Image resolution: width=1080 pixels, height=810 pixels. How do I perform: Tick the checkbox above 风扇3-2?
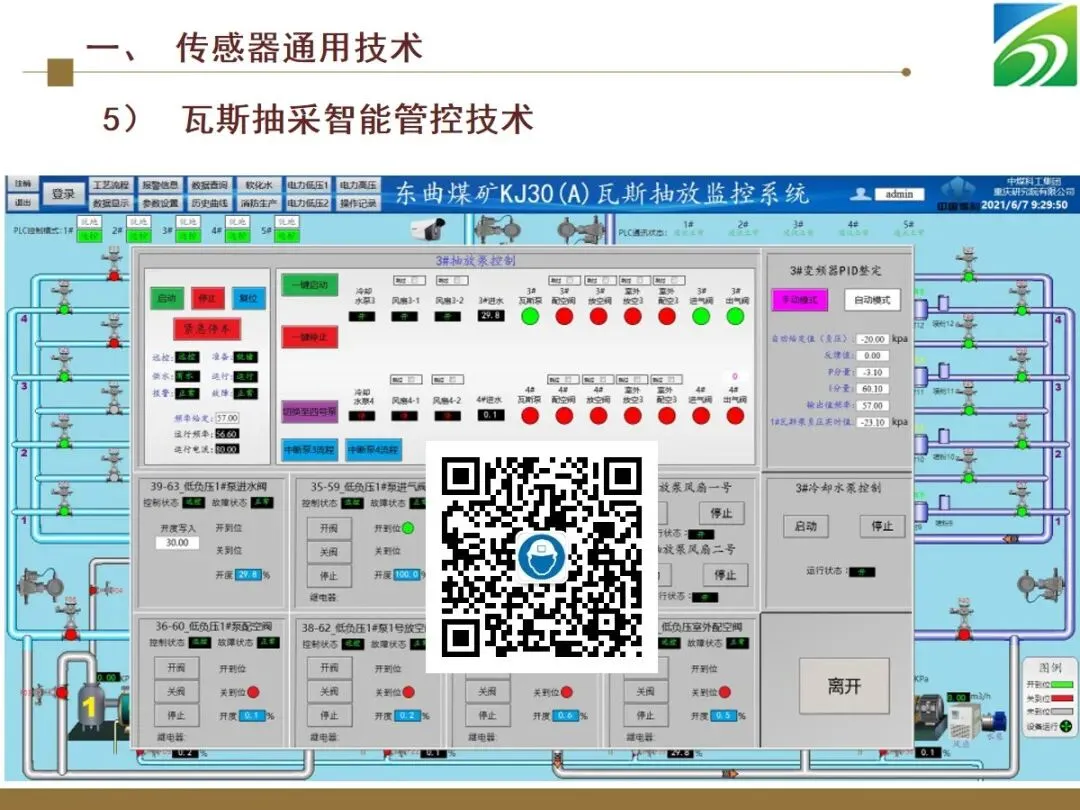click(x=459, y=280)
